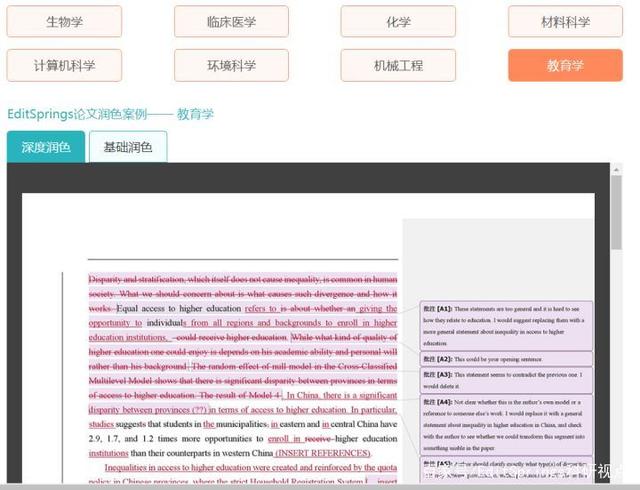Select comment A2 about the opening sentence
Viewport: 640px width, 490px height.
507,358
